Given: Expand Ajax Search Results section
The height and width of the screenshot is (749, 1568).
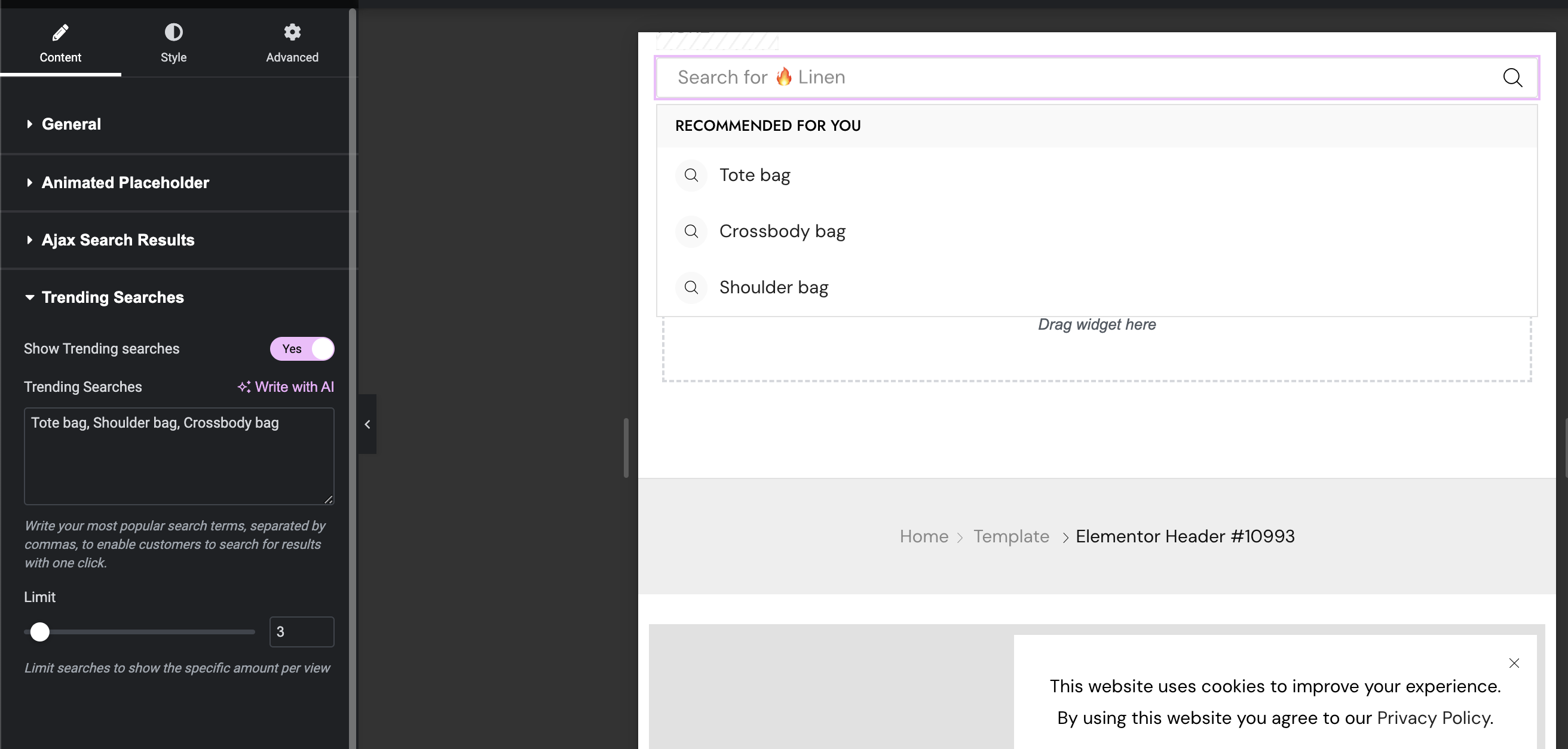Looking at the screenshot, I should tap(118, 240).
